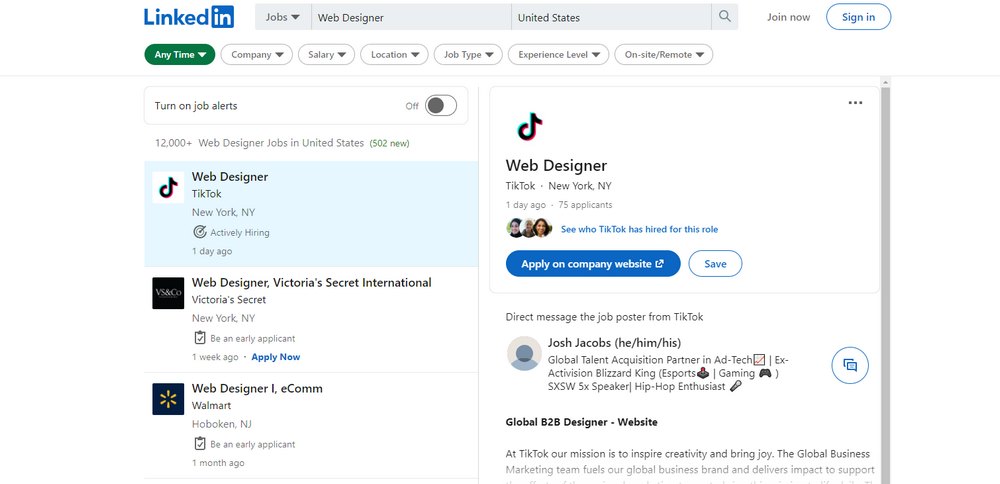1000x484 pixels.
Task: Click early applicant icon under Victoria's Secret
Action: pos(200,338)
